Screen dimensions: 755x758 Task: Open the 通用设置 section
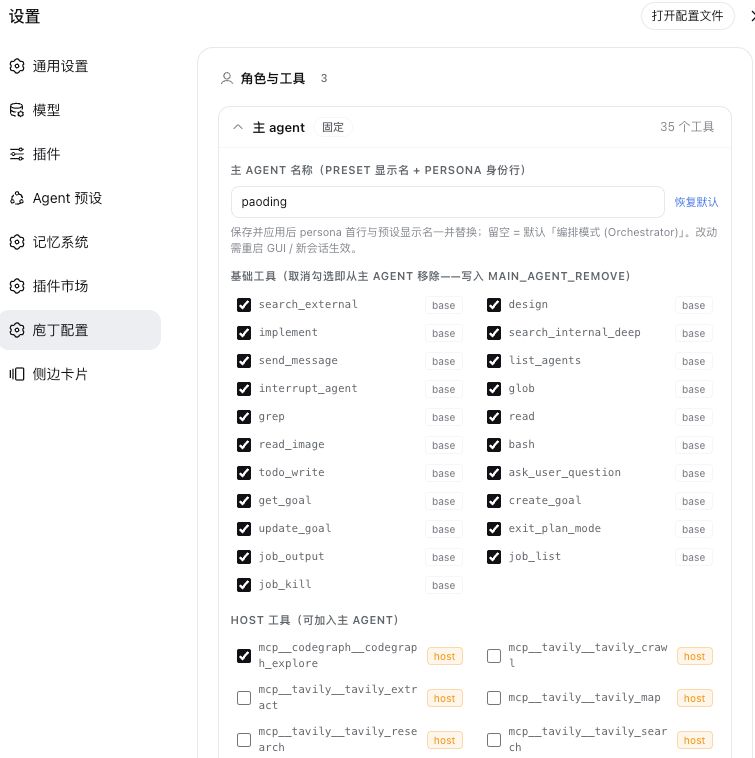80,66
